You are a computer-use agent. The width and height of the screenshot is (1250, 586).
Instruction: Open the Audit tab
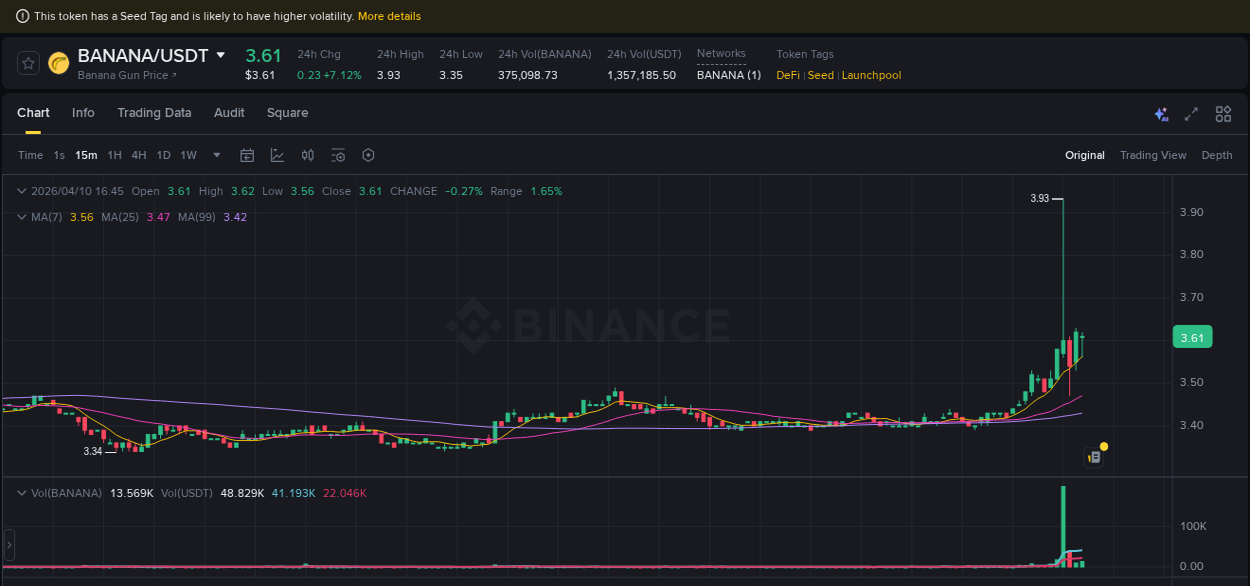[229, 113]
